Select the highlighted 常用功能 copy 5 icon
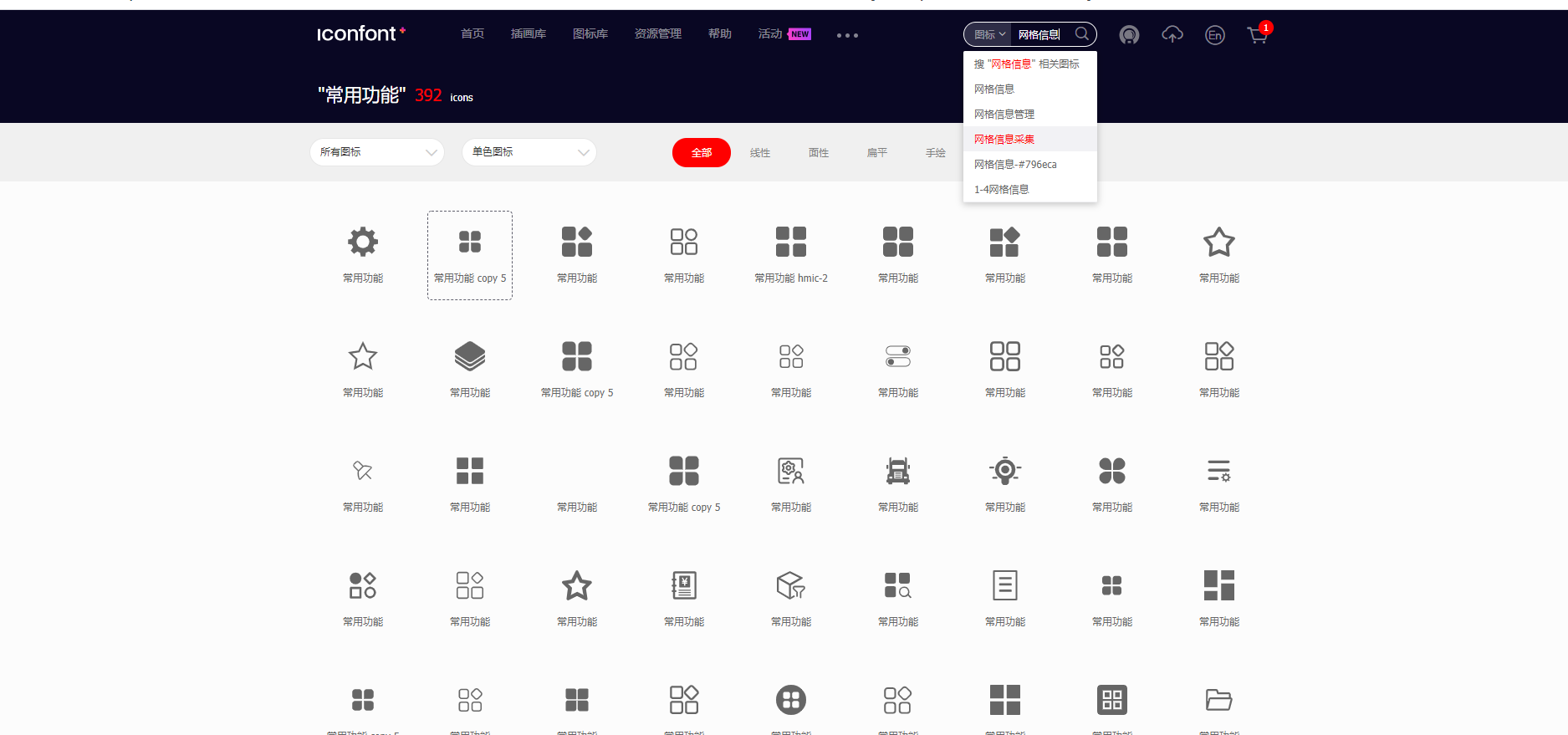The width and height of the screenshot is (1568, 735). coord(470,242)
